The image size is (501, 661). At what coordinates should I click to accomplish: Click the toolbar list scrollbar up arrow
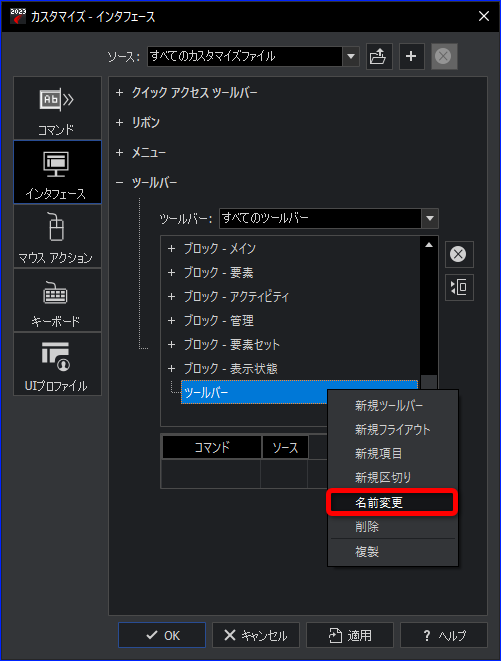429,245
